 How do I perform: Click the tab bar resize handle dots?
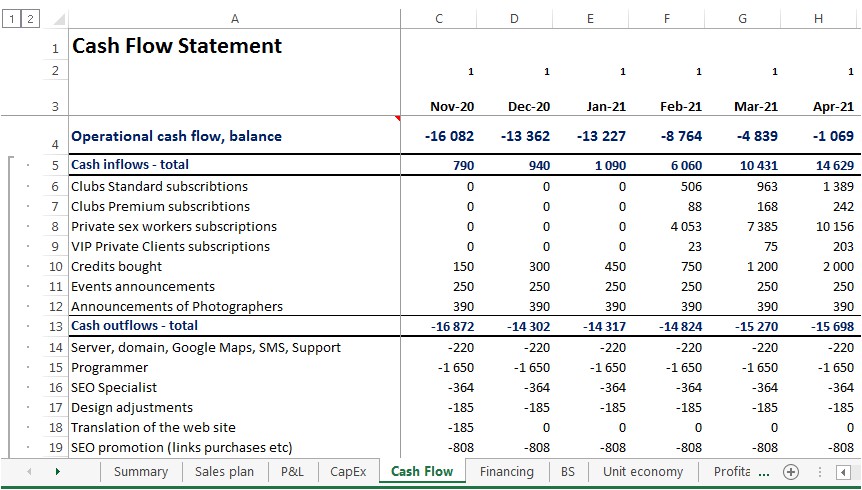[x=819, y=472]
